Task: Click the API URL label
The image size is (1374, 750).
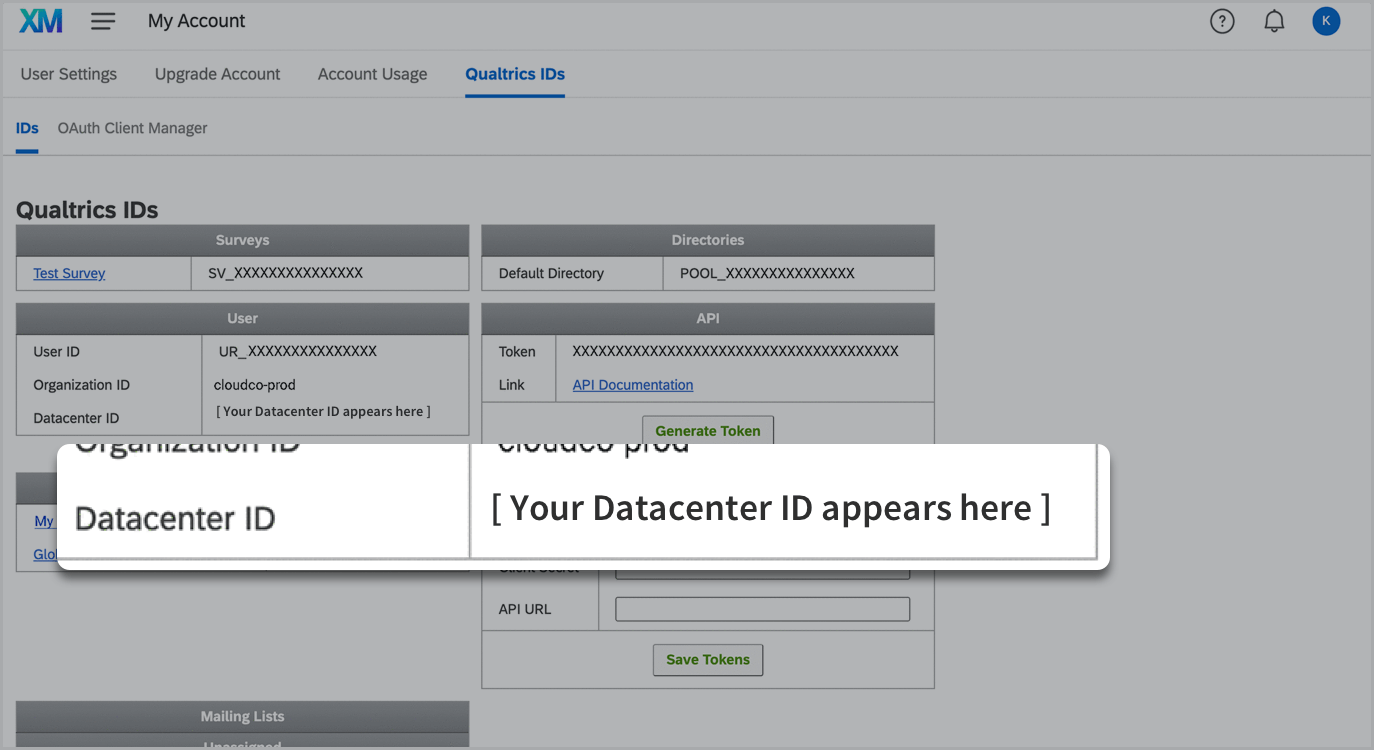Action: point(525,609)
